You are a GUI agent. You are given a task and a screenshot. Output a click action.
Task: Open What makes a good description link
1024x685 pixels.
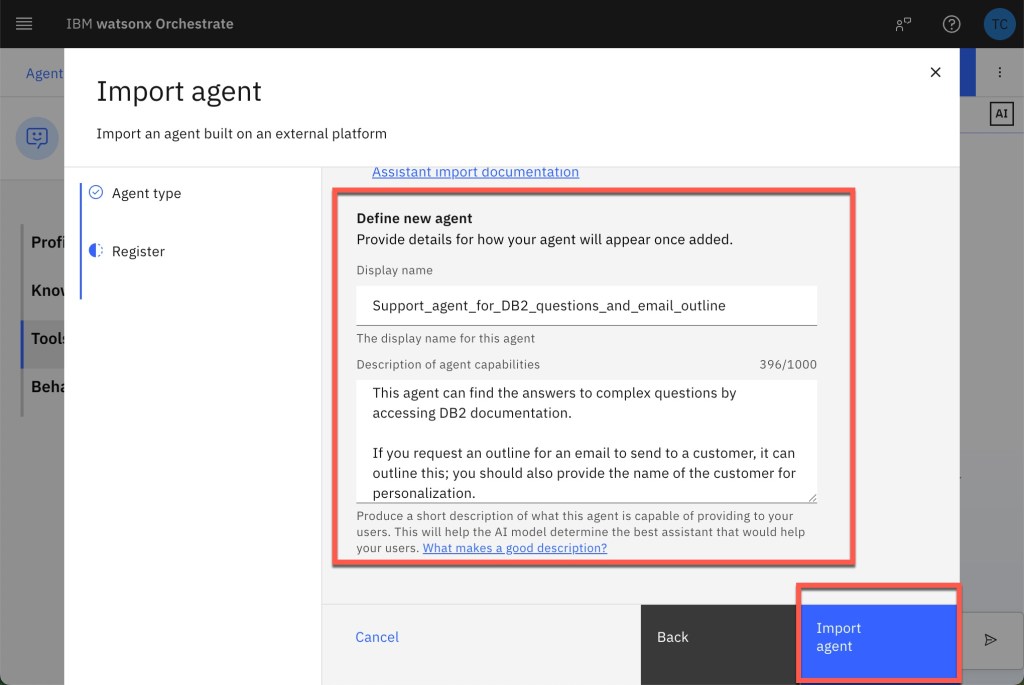click(x=514, y=548)
